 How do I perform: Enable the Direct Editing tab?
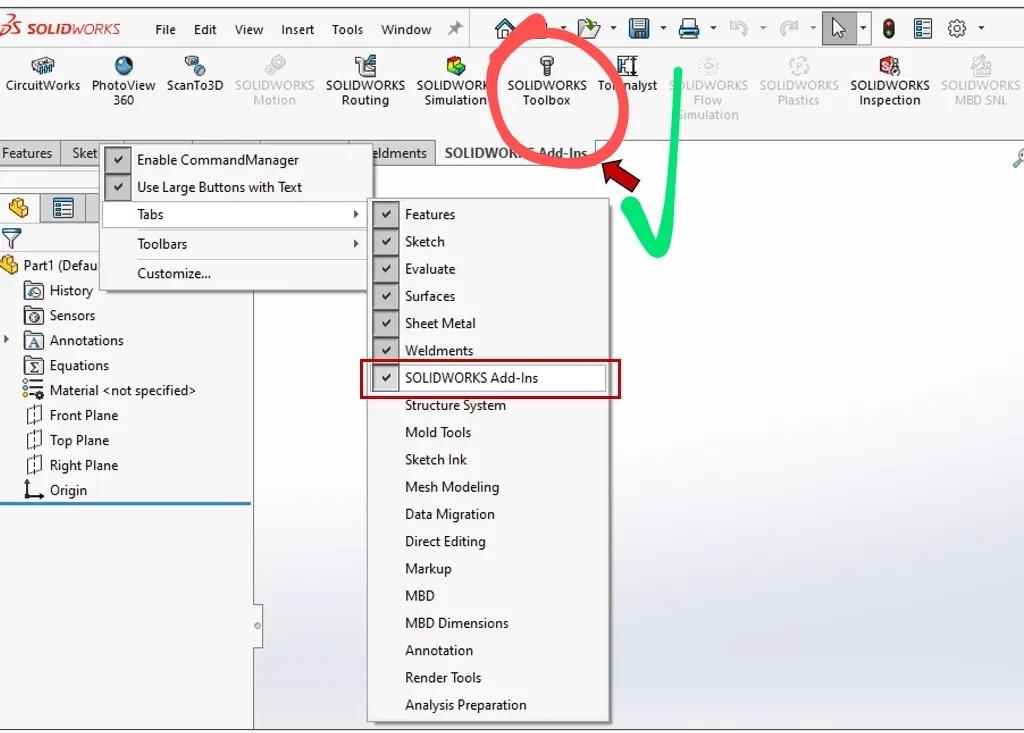pyautogui.click(x=445, y=542)
